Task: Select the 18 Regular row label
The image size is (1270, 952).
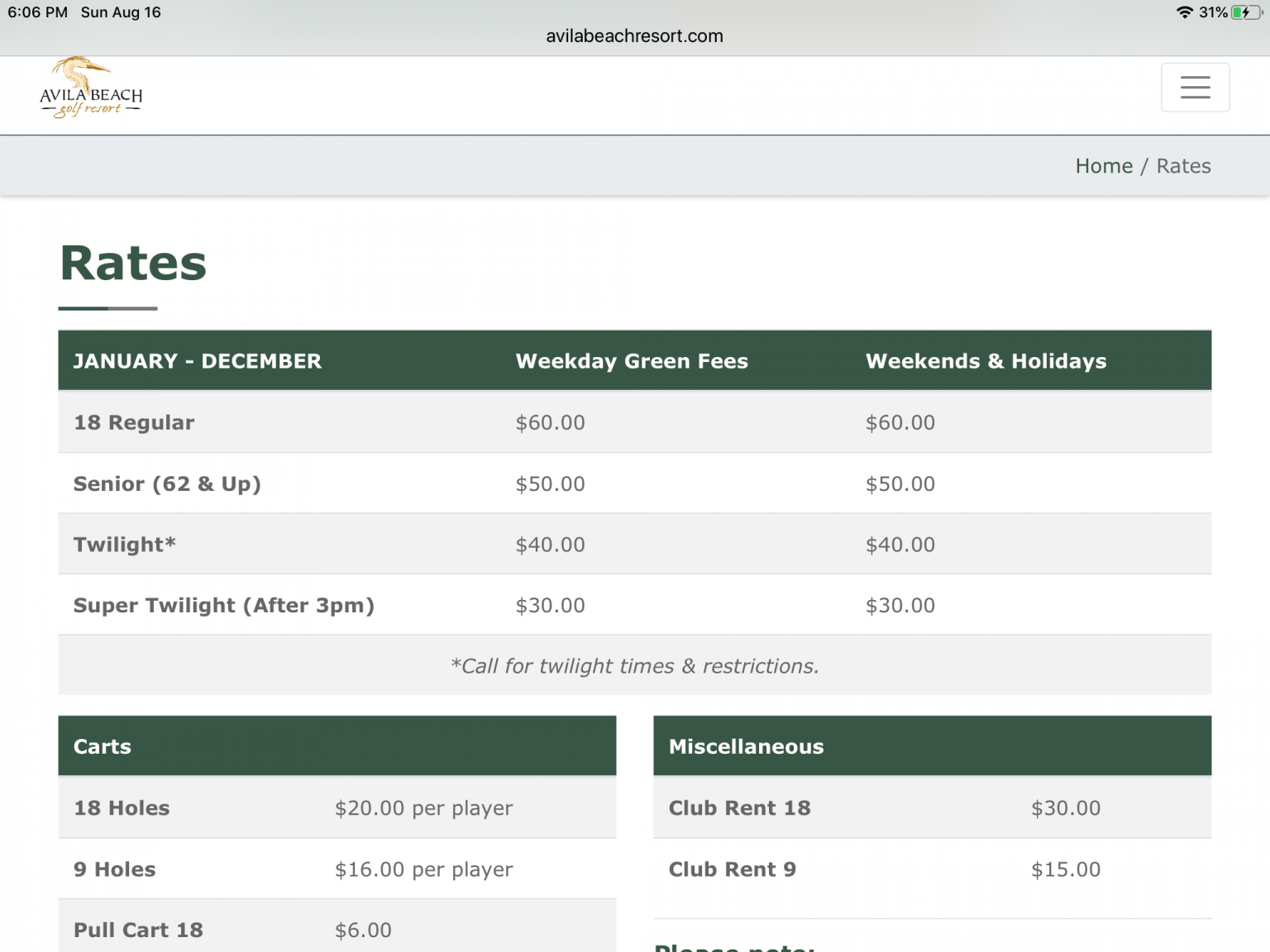Action: point(134,422)
